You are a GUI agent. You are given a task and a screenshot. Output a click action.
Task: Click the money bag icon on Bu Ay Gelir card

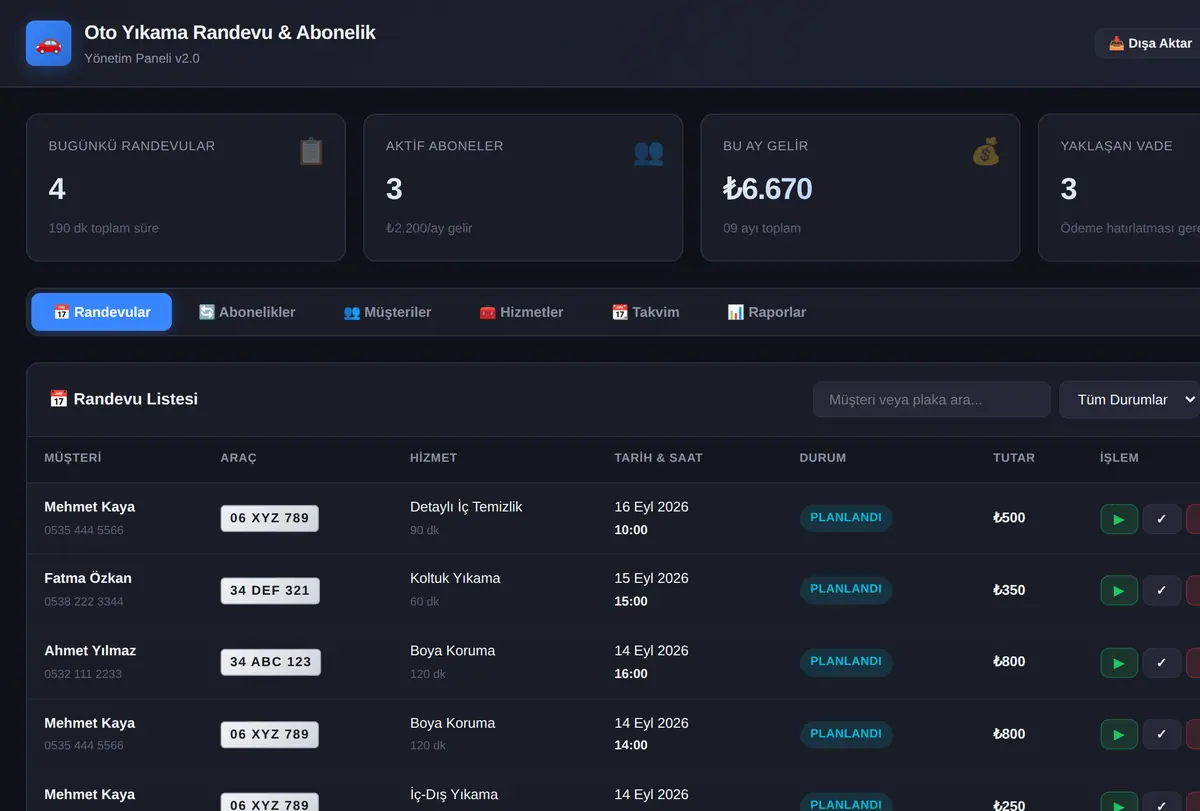point(985,152)
